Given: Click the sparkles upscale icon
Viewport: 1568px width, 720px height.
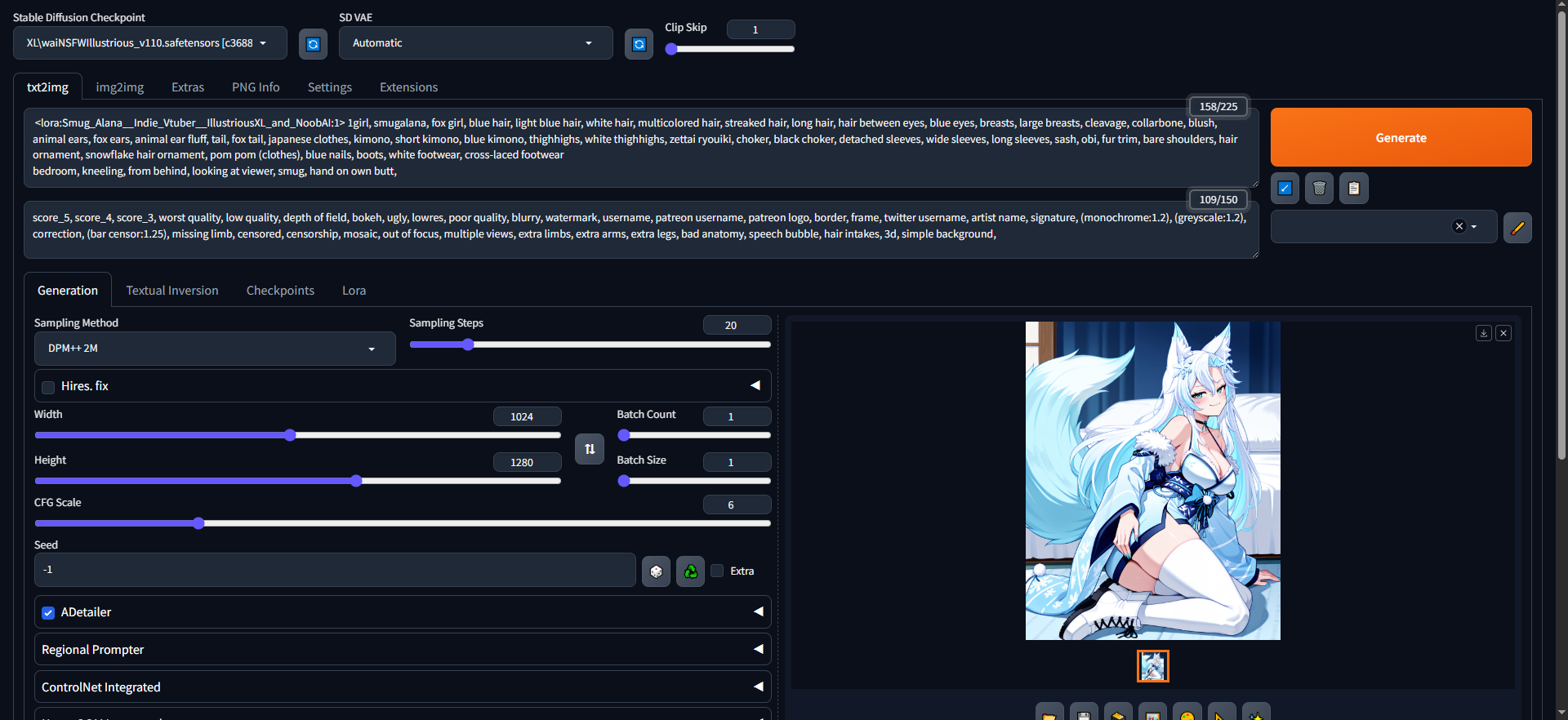Looking at the screenshot, I should pyautogui.click(x=1256, y=712).
